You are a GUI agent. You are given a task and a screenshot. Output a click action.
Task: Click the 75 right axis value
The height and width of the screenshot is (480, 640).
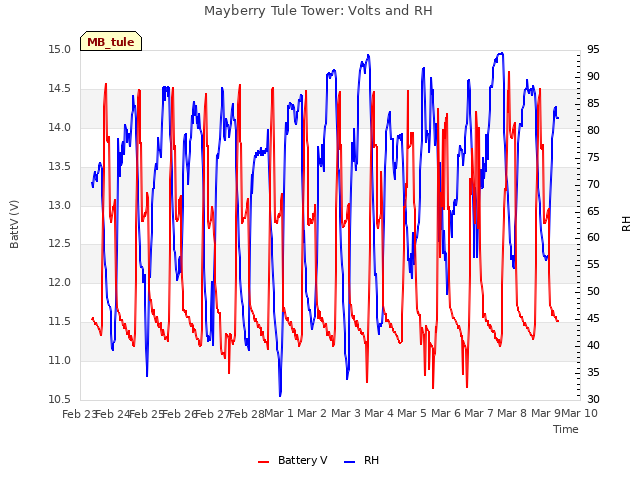[593, 157]
